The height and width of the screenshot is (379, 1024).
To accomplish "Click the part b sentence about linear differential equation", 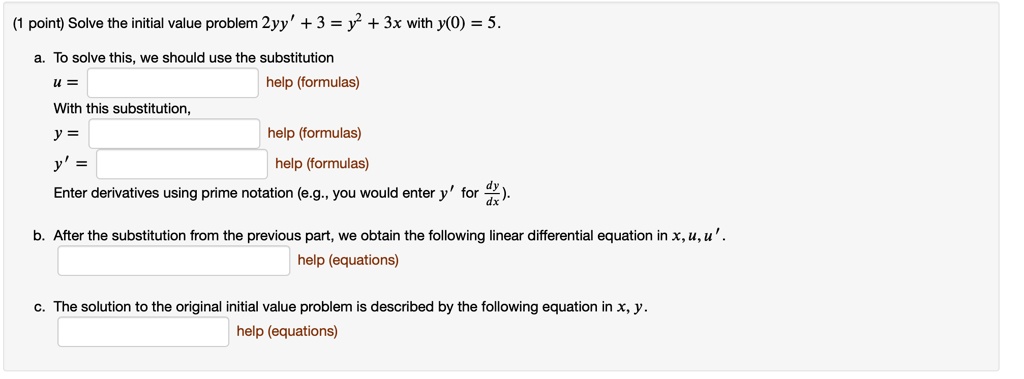I will pyautogui.click(x=389, y=235).
